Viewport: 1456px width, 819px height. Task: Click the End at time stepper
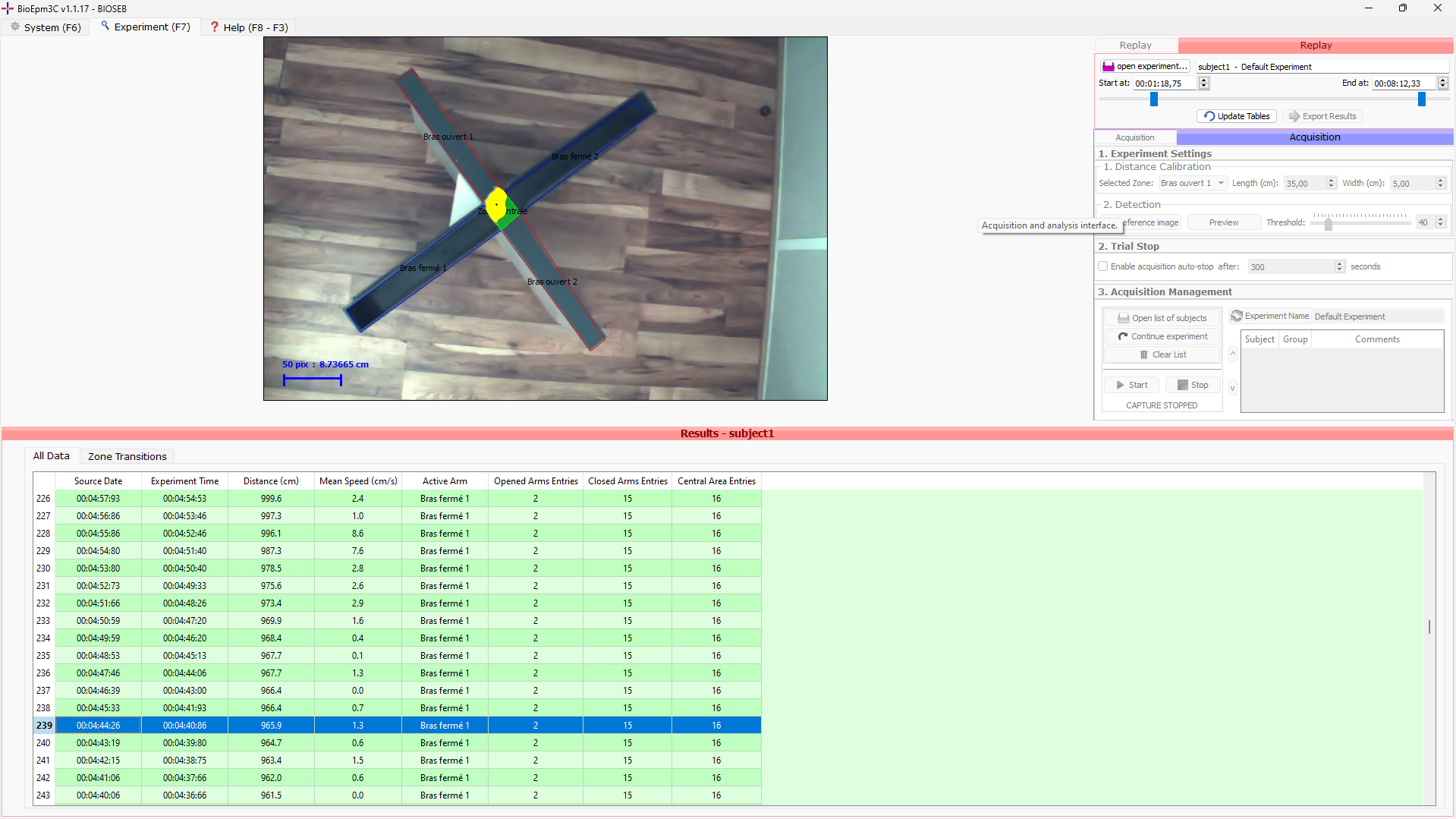(1442, 83)
